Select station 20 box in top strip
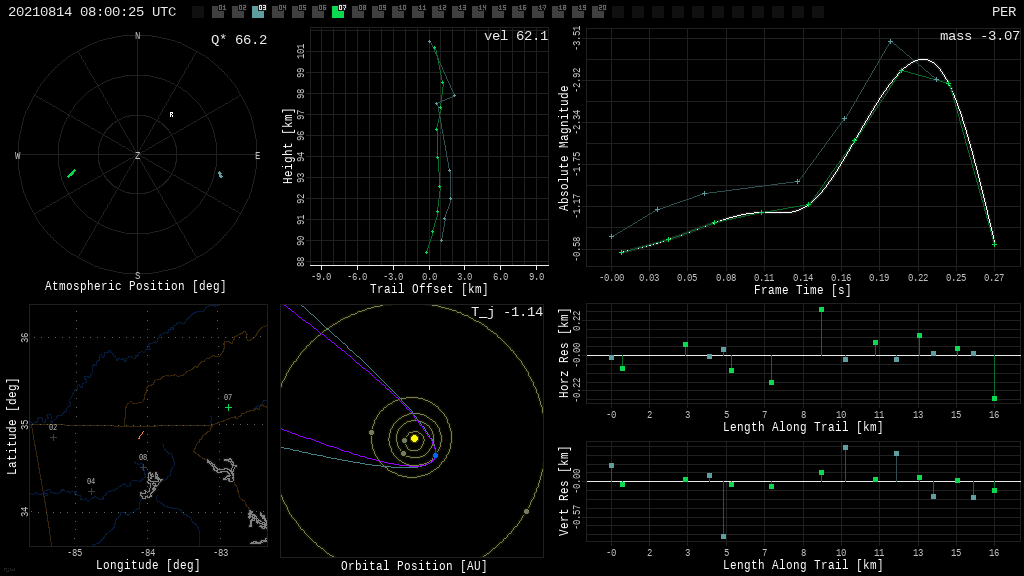 point(598,12)
